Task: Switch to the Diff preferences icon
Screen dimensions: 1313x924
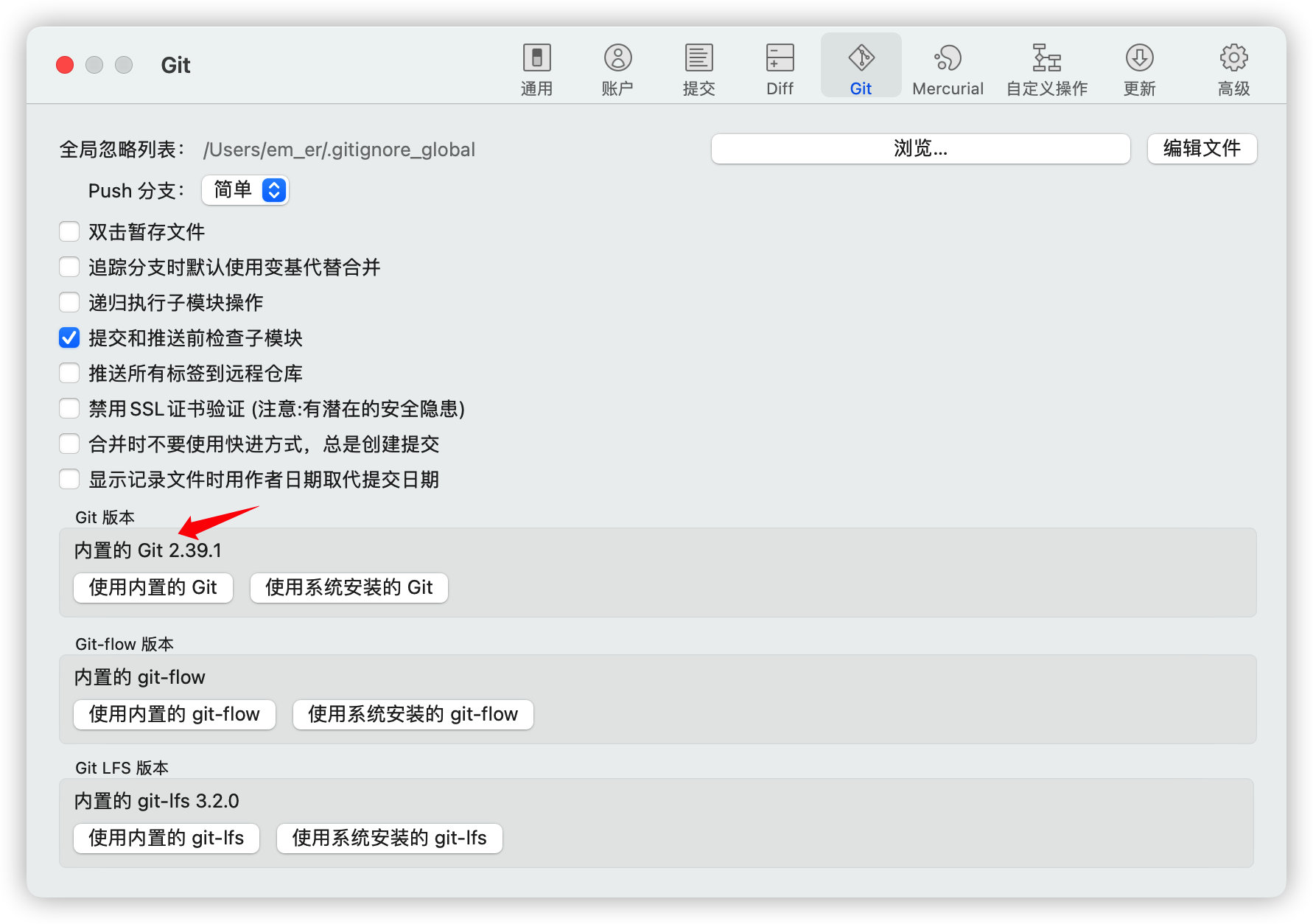Action: (x=780, y=58)
